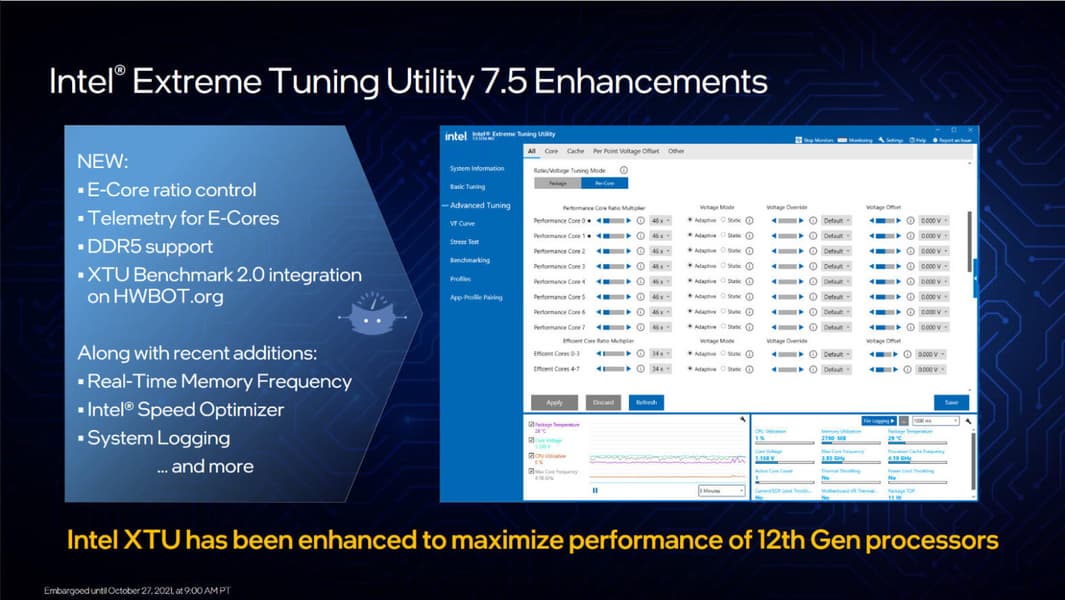This screenshot has width=1065, height=600.
Task: Open Settings wrench in title bar
Action: (890, 140)
